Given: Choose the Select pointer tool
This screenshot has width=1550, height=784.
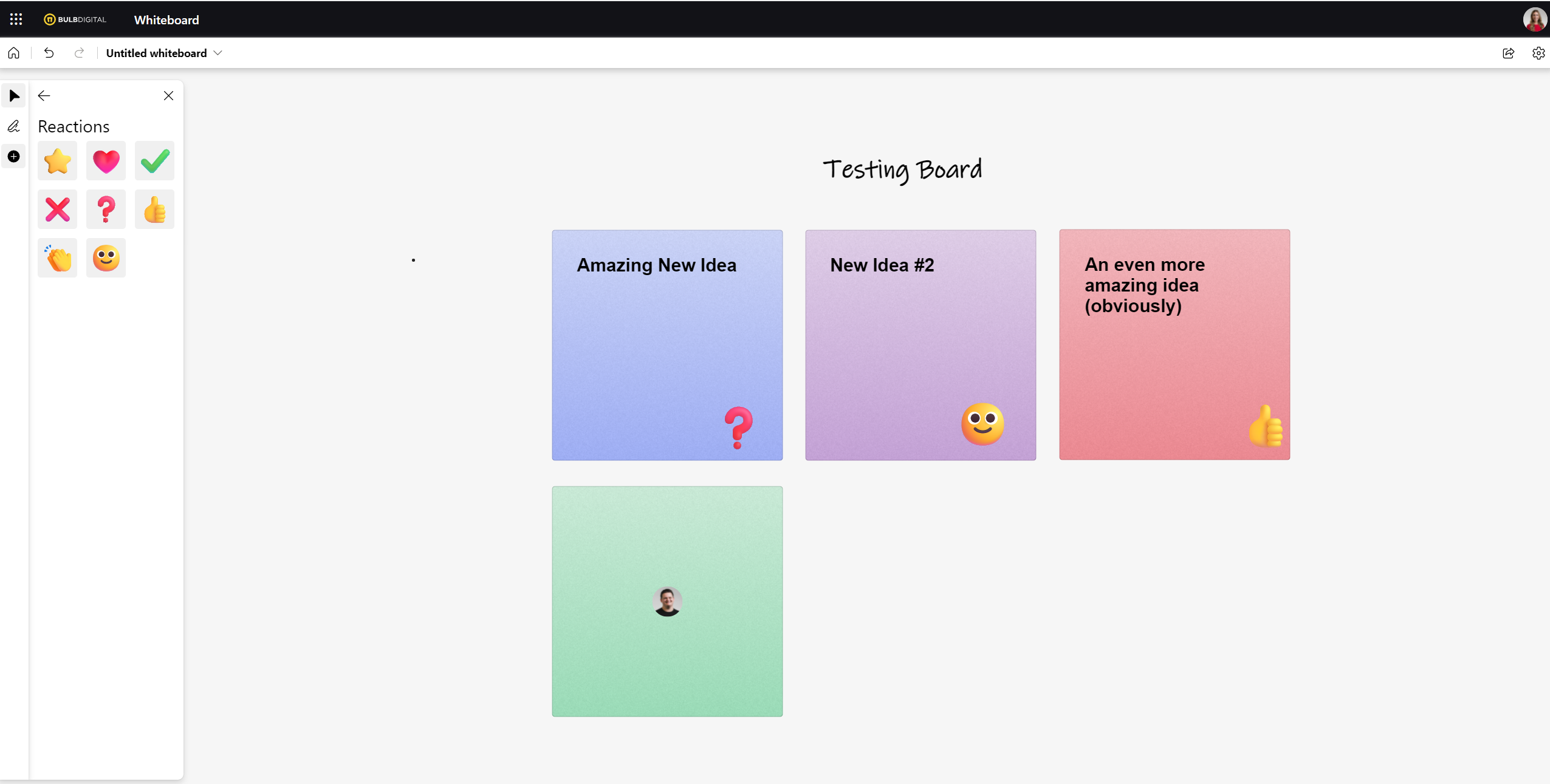Looking at the screenshot, I should pyautogui.click(x=14, y=96).
